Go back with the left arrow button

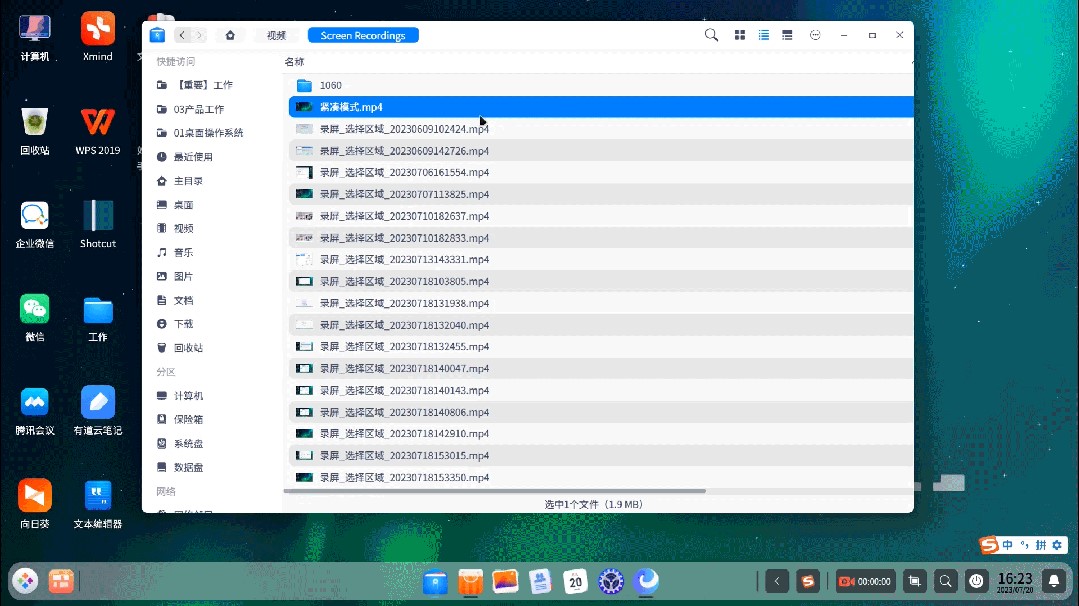tap(182, 35)
